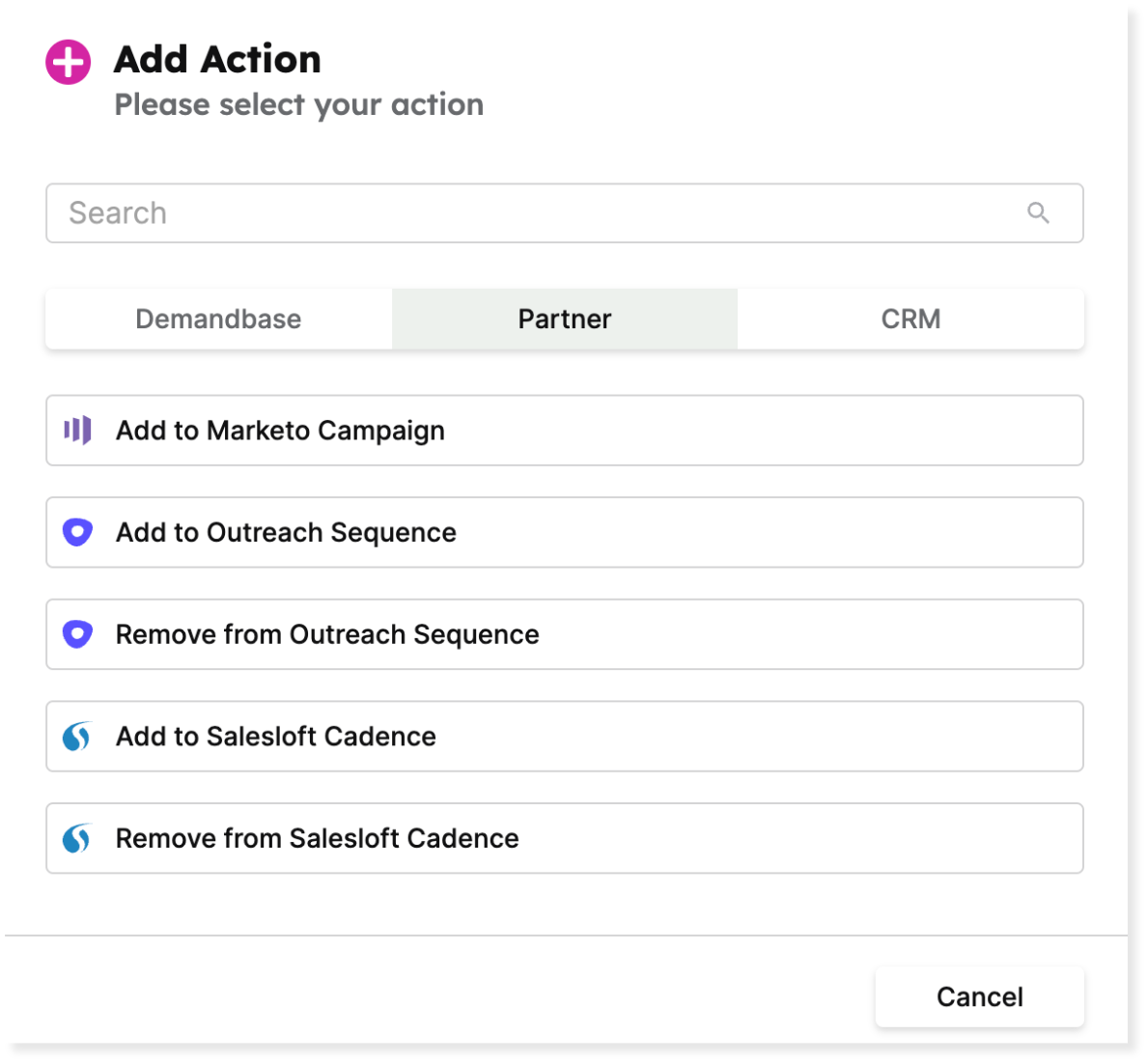Click the pink plus Add Action icon
The width and height of the screenshot is (1148, 1063).
pyautogui.click(x=69, y=63)
